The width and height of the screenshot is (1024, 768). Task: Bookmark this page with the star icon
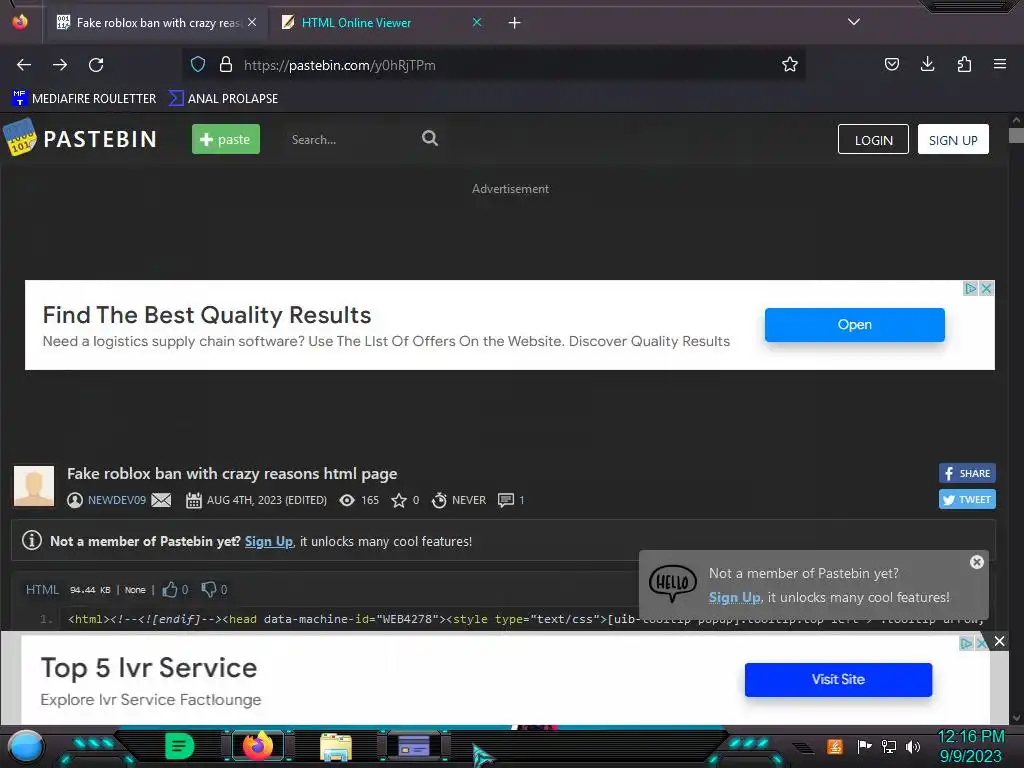click(790, 64)
